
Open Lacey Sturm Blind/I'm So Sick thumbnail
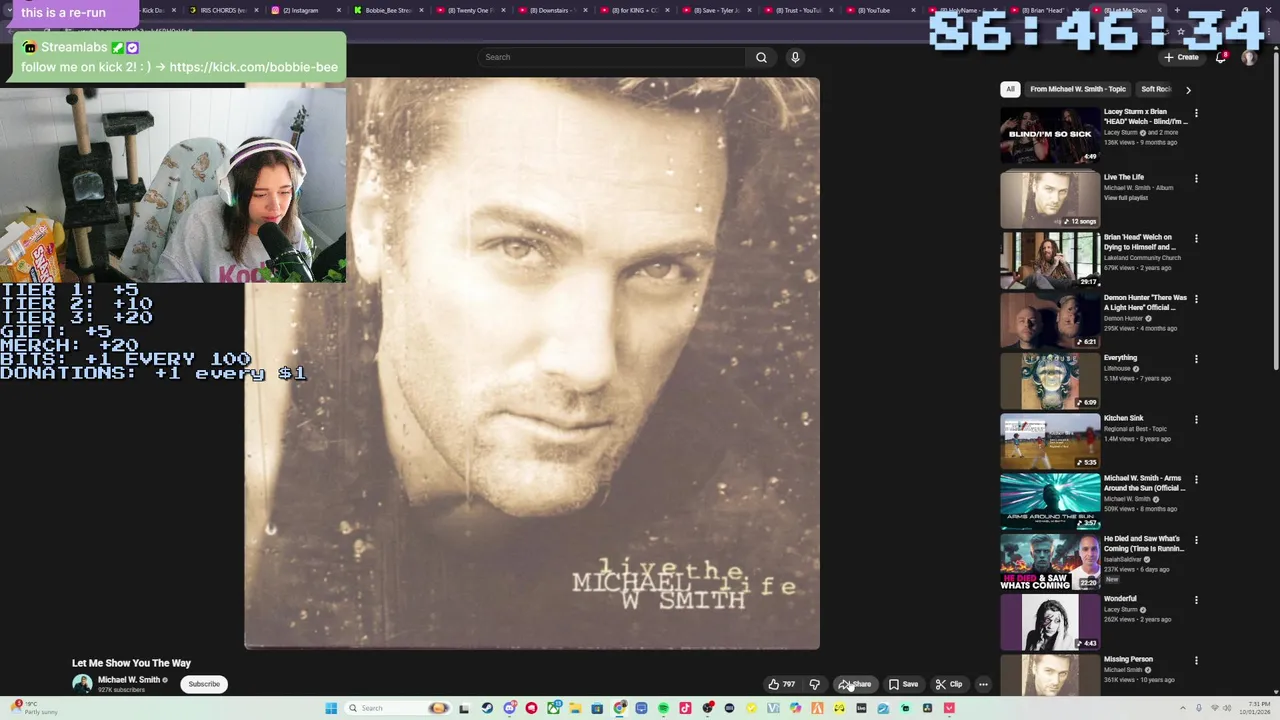pyautogui.click(x=1050, y=135)
